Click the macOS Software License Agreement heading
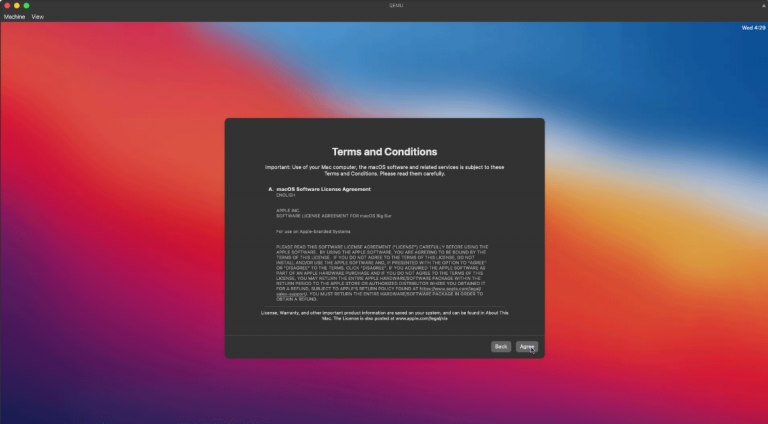Screen dimensions: 768x424 tap(323, 189)
